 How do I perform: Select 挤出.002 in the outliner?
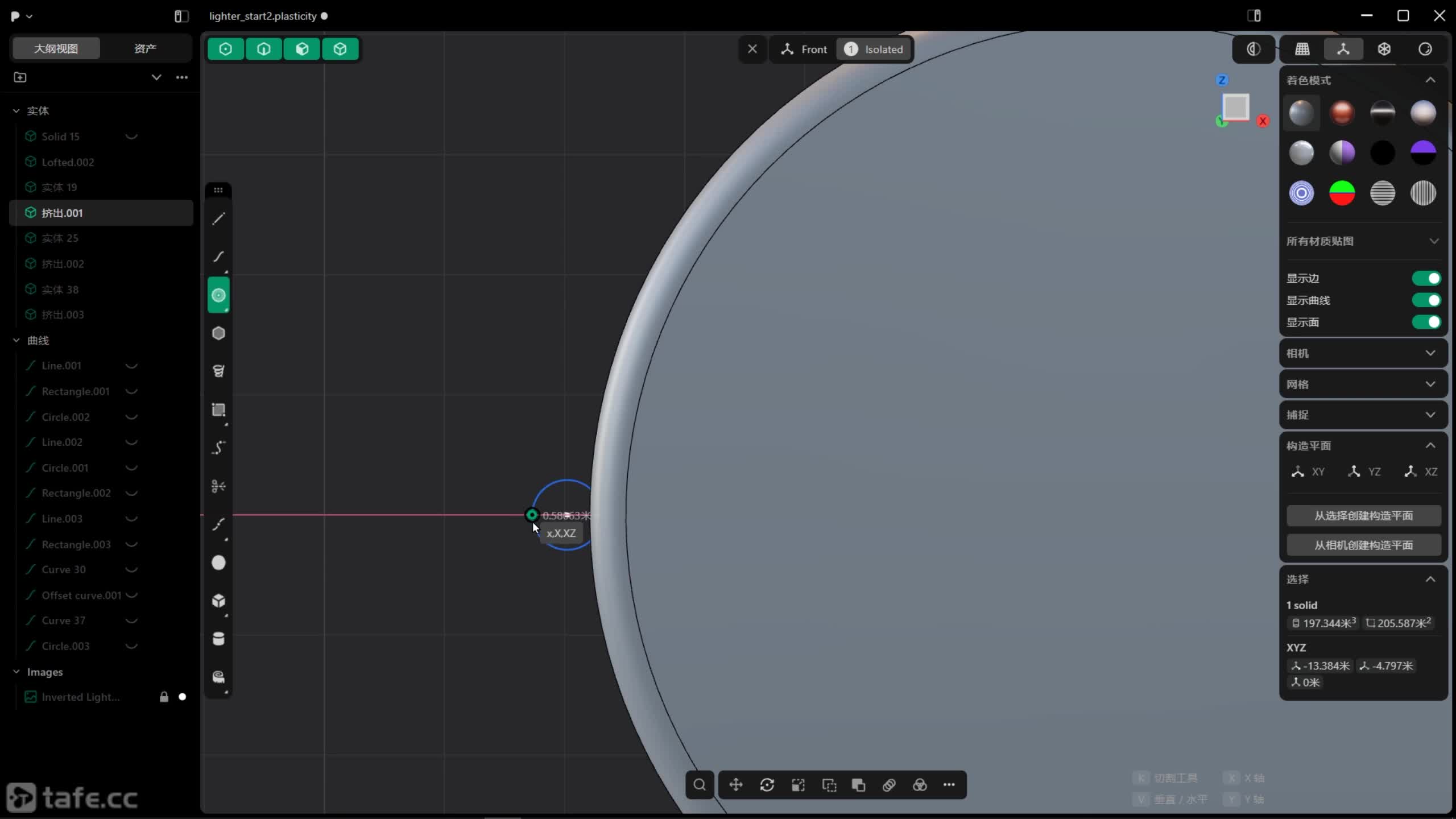(x=63, y=264)
